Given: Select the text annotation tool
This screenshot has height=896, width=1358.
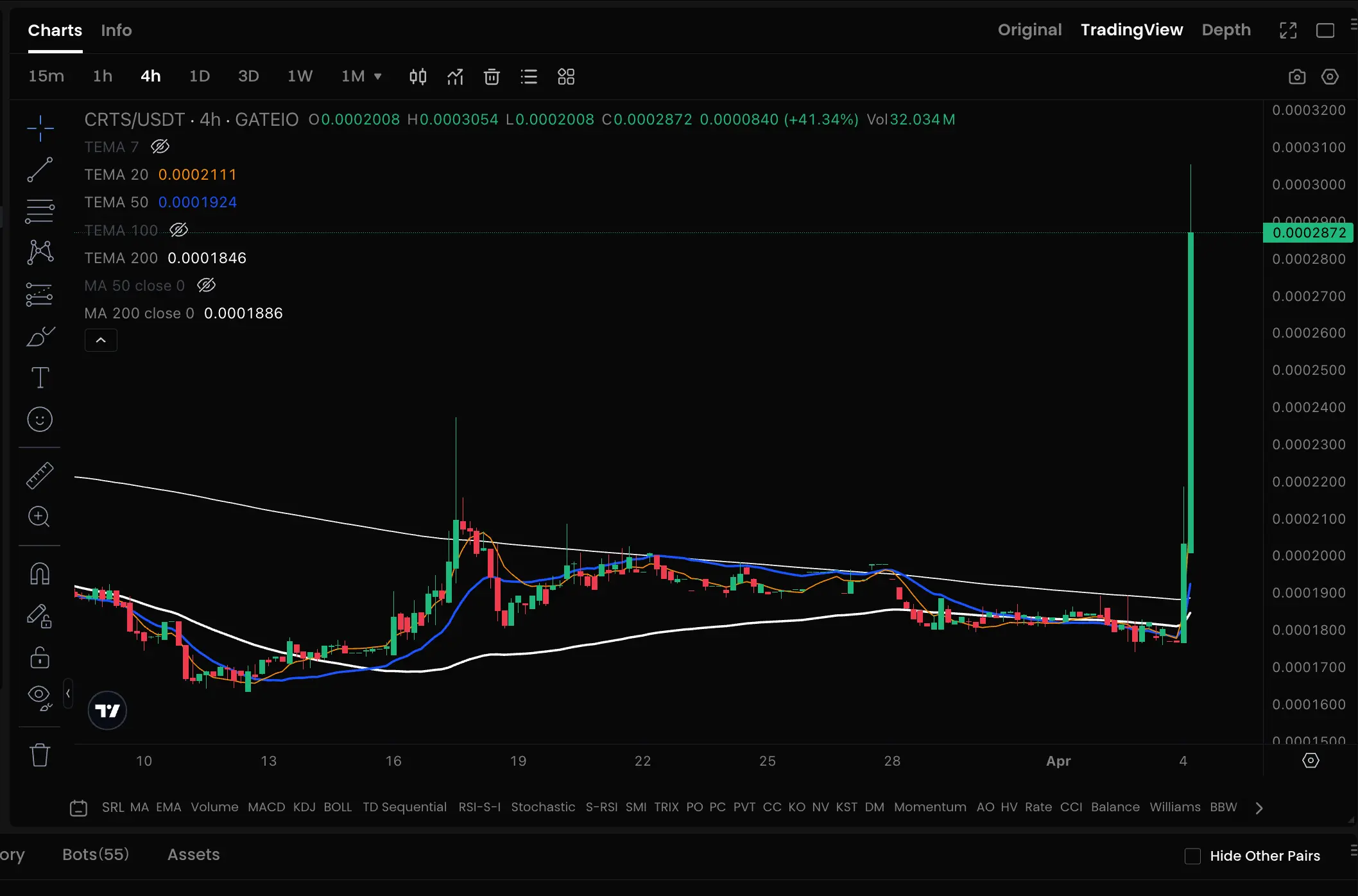Looking at the screenshot, I should [40, 377].
